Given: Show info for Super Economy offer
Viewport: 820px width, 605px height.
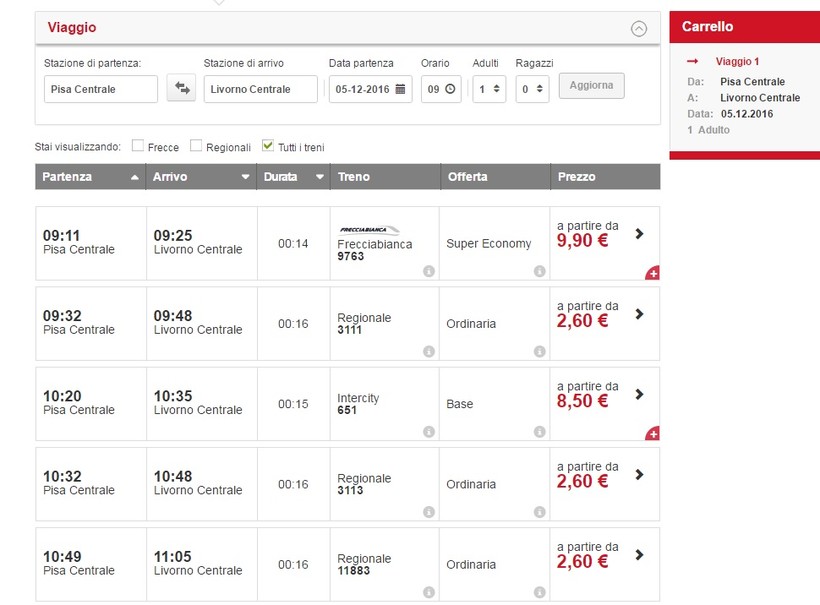Looking at the screenshot, I should pyautogui.click(x=539, y=271).
